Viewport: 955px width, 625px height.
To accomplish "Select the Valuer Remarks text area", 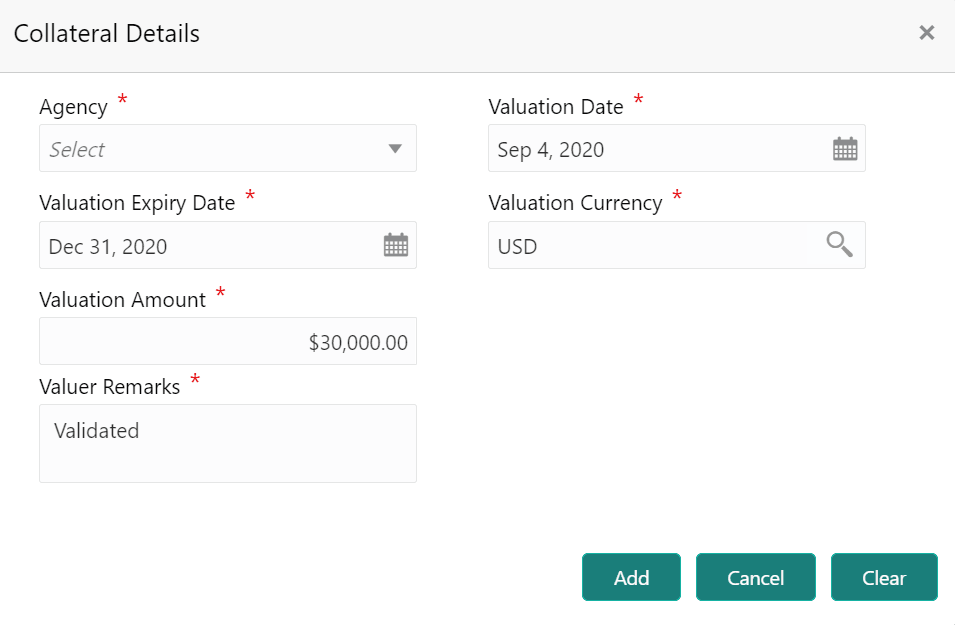I will (227, 443).
